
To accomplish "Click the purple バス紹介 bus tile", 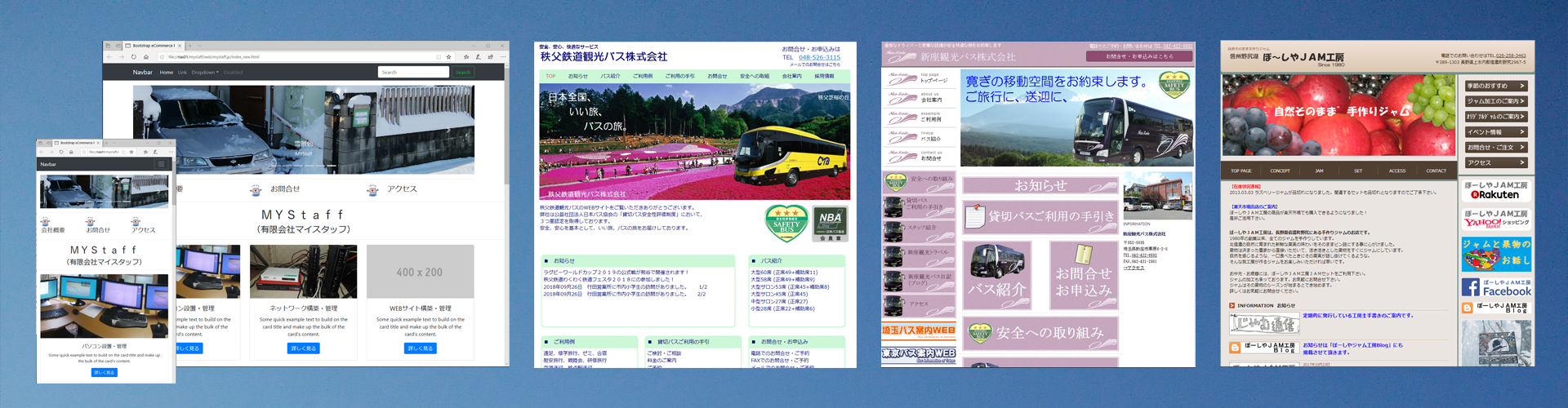I will pos(997,275).
